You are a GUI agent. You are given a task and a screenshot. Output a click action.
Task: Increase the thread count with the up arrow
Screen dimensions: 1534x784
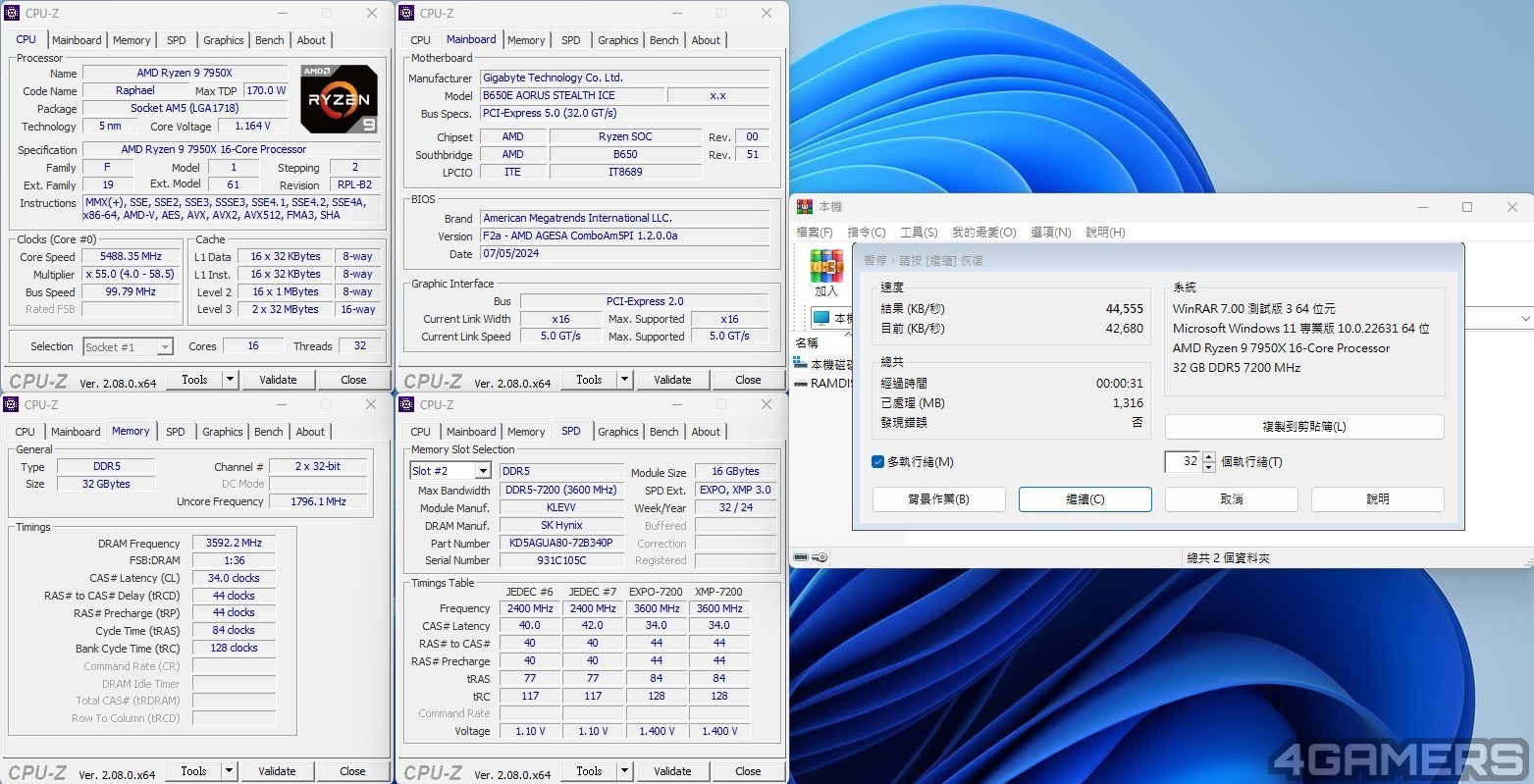point(1209,457)
